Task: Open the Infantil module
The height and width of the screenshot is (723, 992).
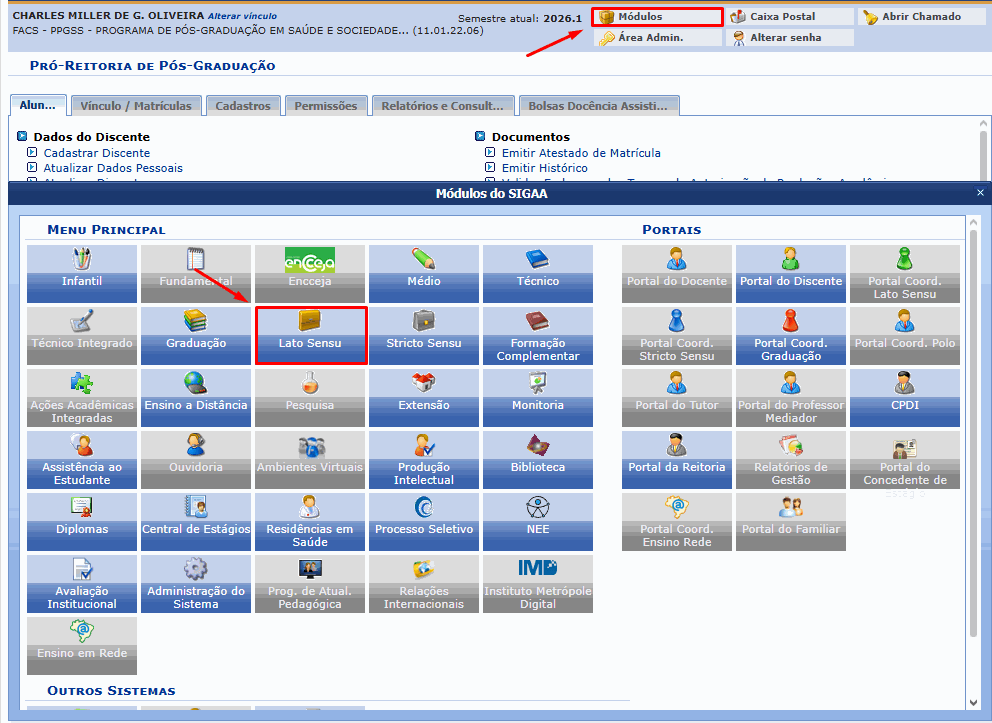Action: pos(82,274)
